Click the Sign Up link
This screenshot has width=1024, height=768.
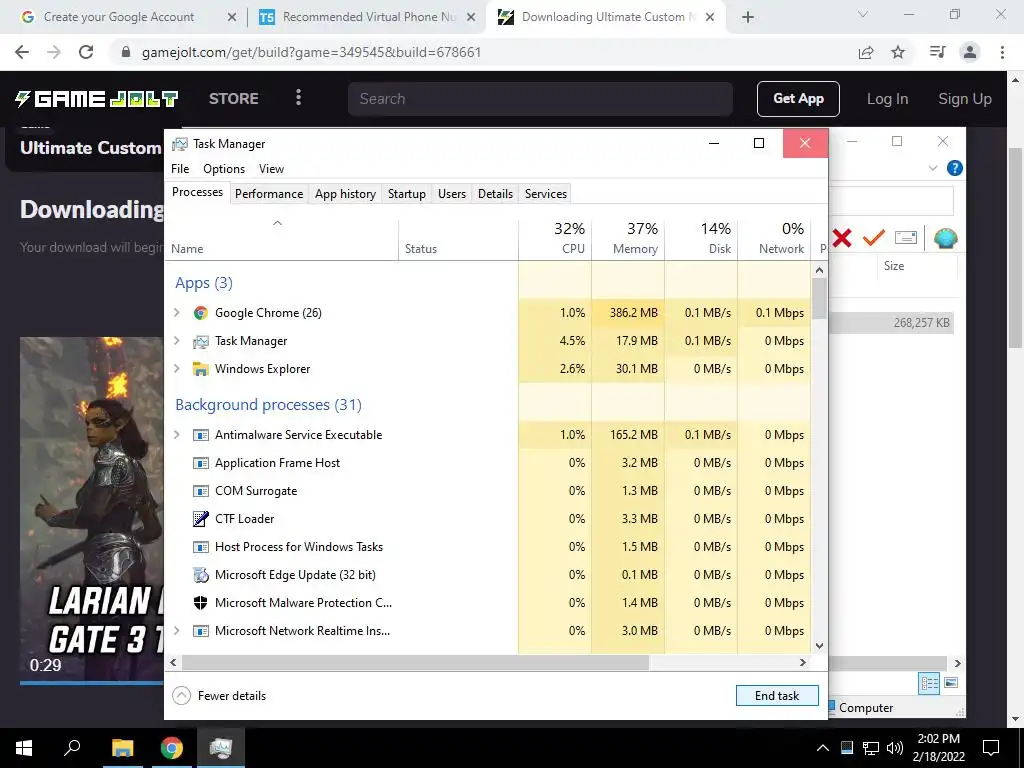point(965,99)
